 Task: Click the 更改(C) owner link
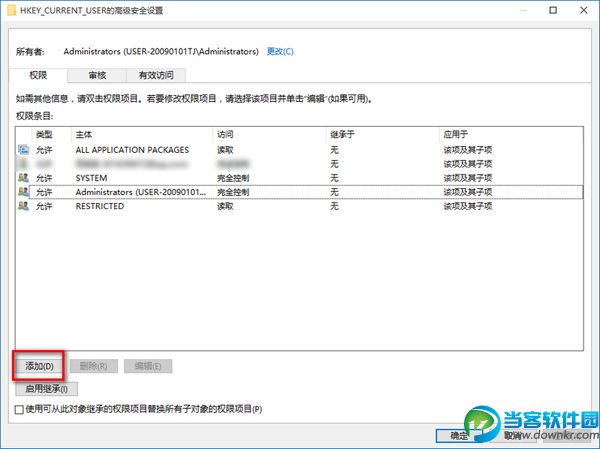pos(280,51)
